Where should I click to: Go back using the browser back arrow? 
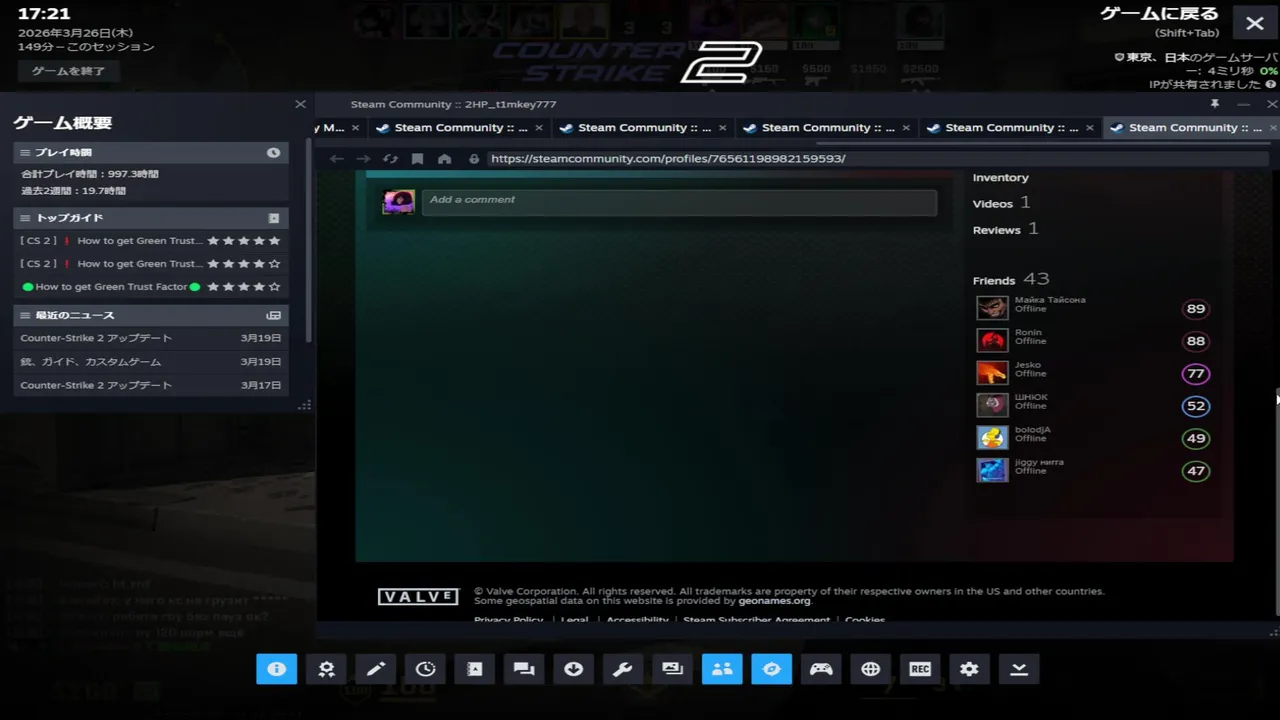click(x=337, y=159)
